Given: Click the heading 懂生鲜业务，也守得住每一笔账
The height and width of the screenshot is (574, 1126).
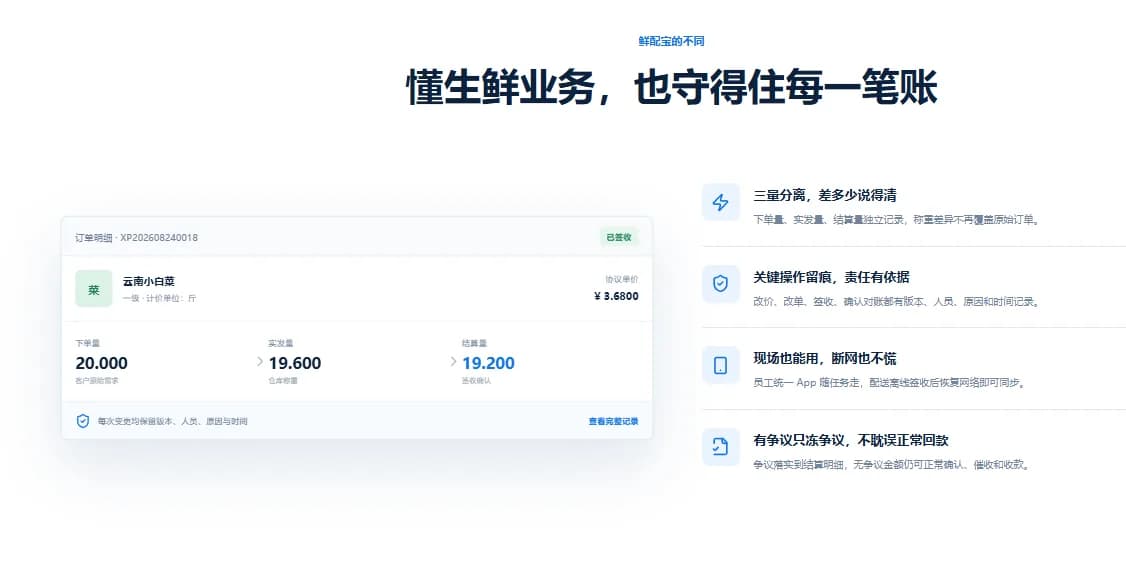Looking at the screenshot, I should pyautogui.click(x=671, y=88).
